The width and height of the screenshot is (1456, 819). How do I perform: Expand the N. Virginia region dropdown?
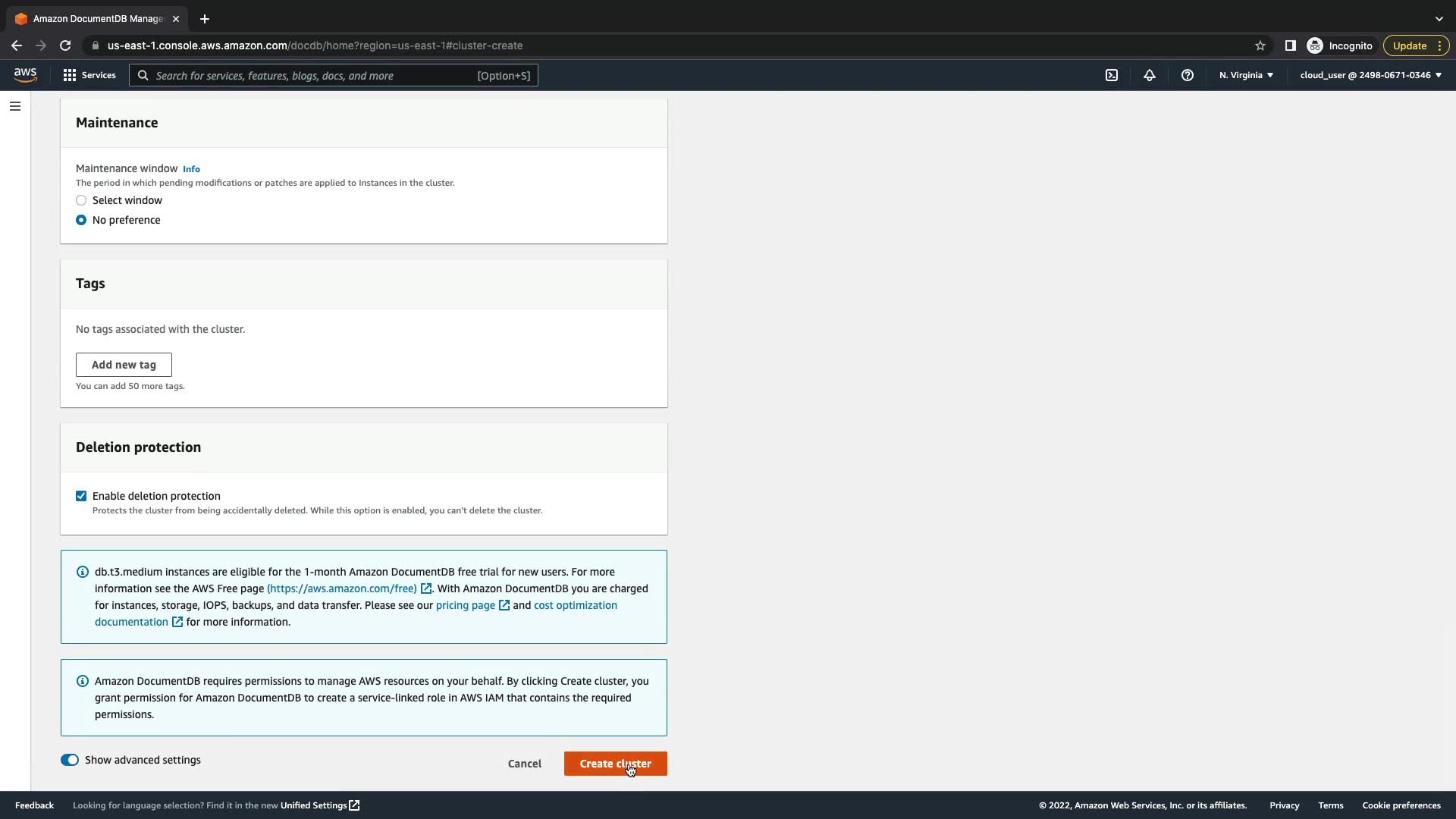pos(1246,75)
